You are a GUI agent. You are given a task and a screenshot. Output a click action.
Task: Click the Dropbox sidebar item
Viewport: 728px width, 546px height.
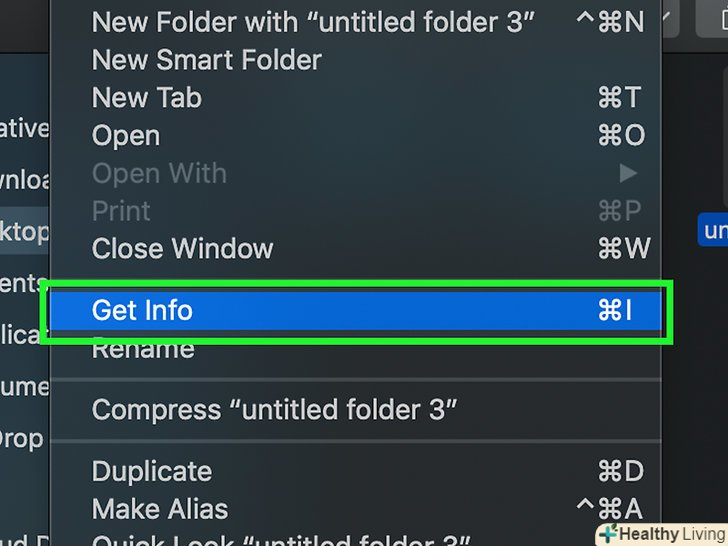click(x=22, y=438)
